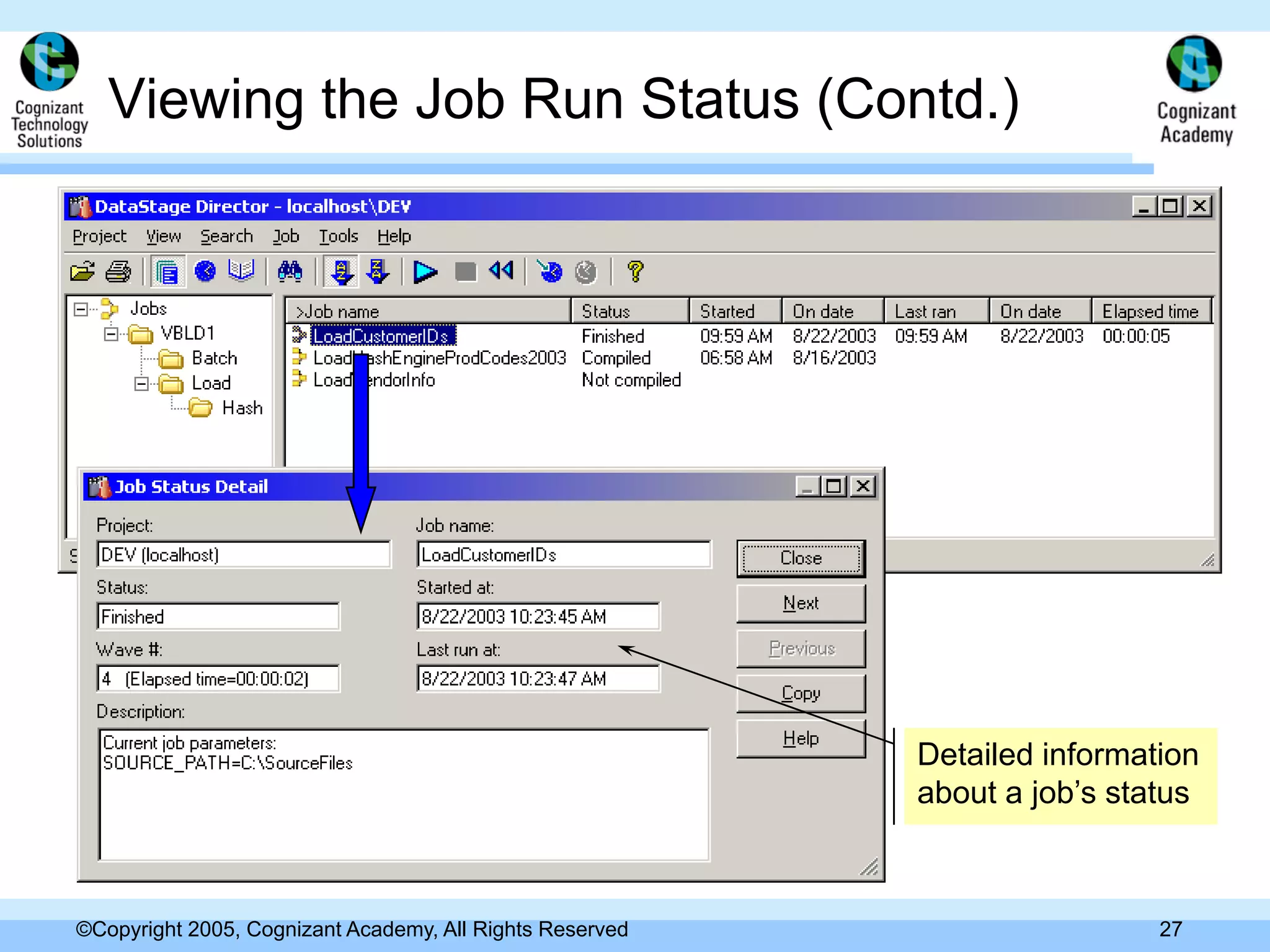
Task: Click the Find binoculars icon
Action: tap(290, 271)
